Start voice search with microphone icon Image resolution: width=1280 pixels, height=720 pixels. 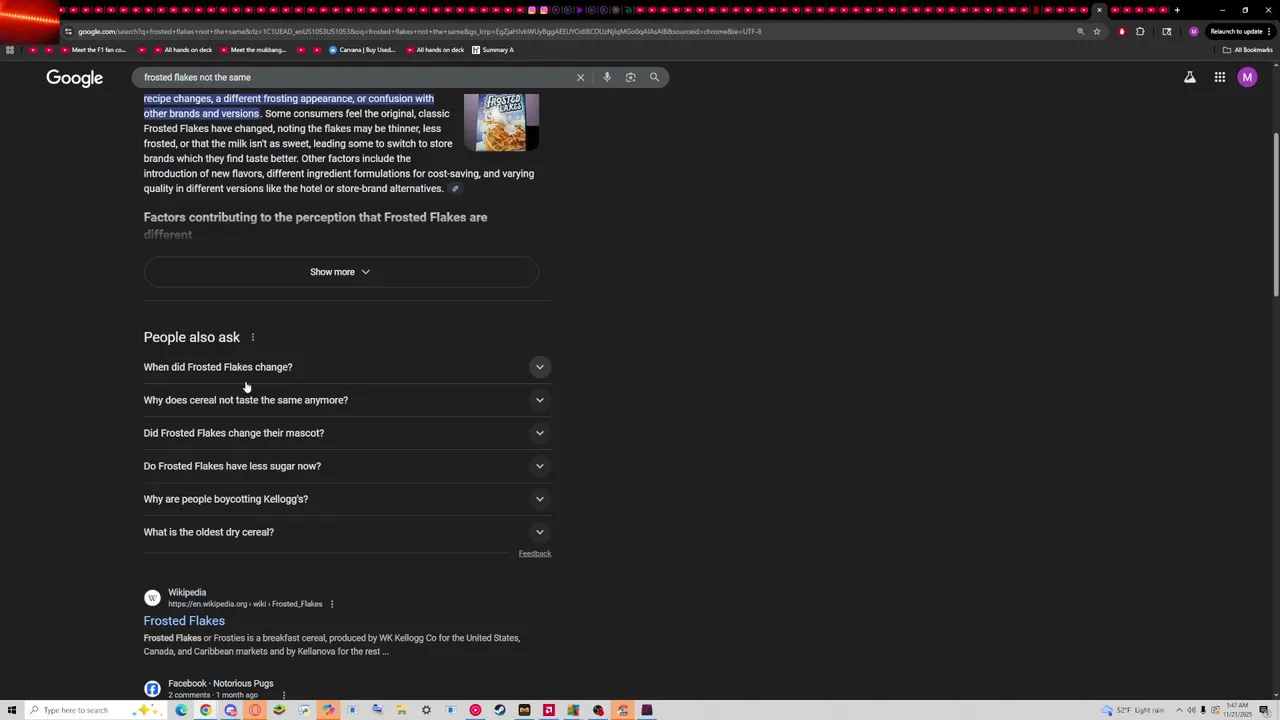point(606,77)
